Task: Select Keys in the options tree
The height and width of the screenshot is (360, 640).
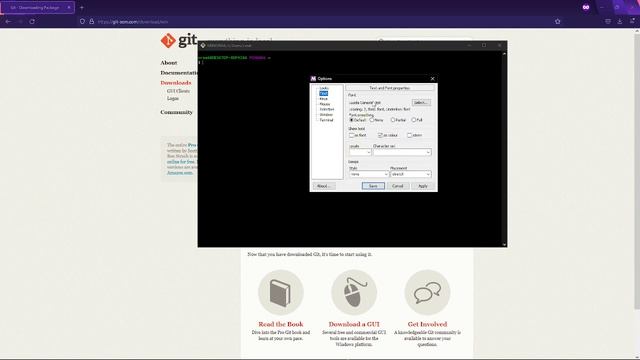Action: [x=323, y=99]
